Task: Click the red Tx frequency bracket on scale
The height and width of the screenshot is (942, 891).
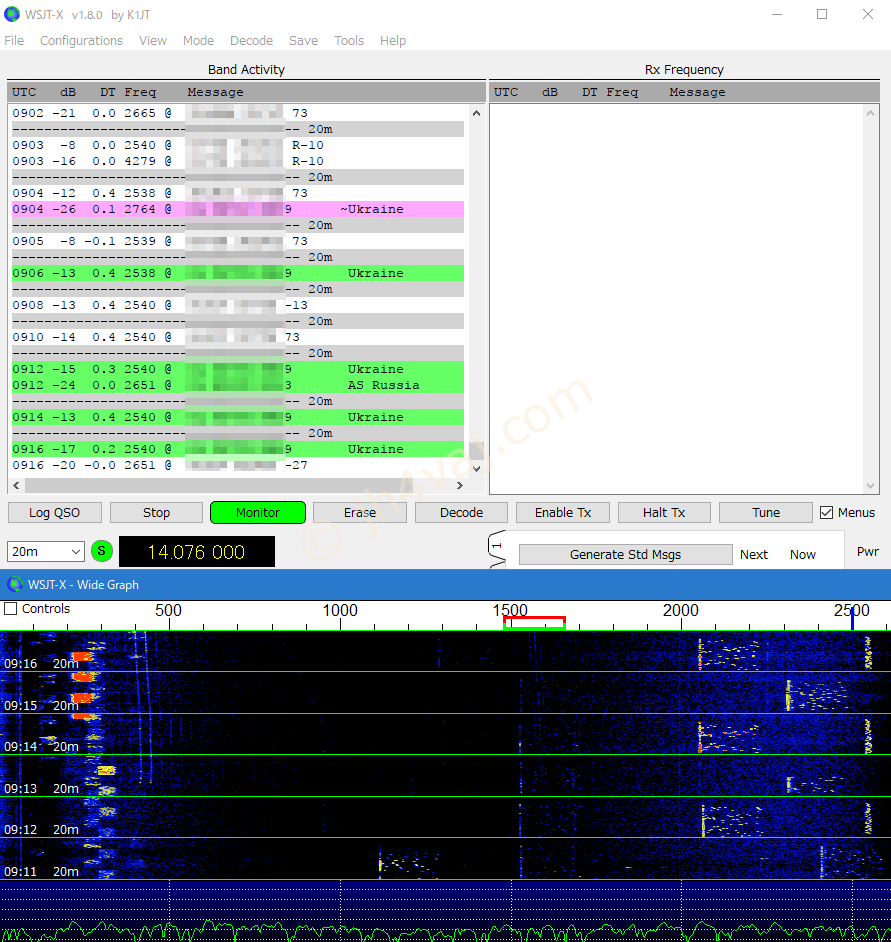Action: pos(534,620)
